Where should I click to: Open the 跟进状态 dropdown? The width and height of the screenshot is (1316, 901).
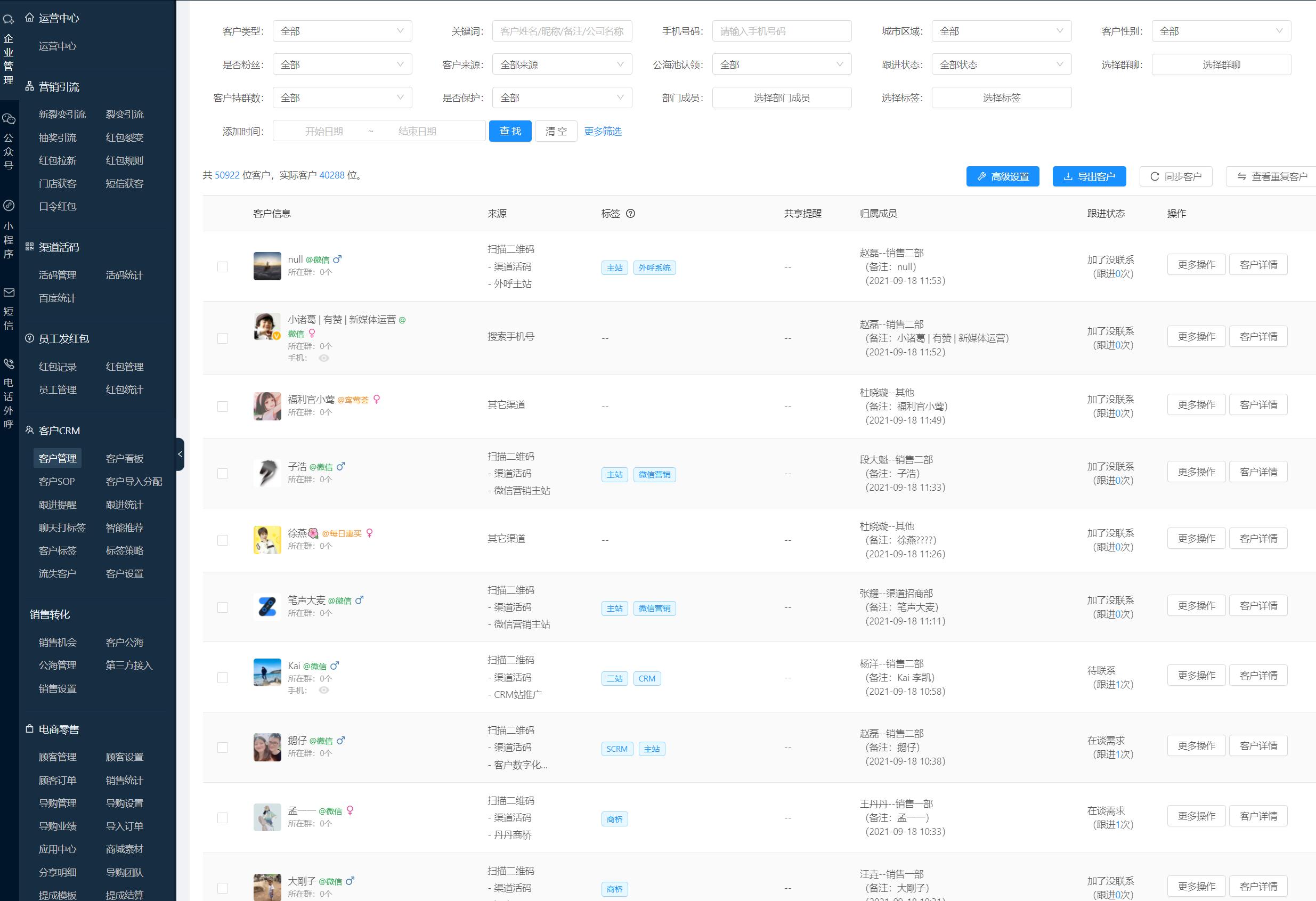1001,64
